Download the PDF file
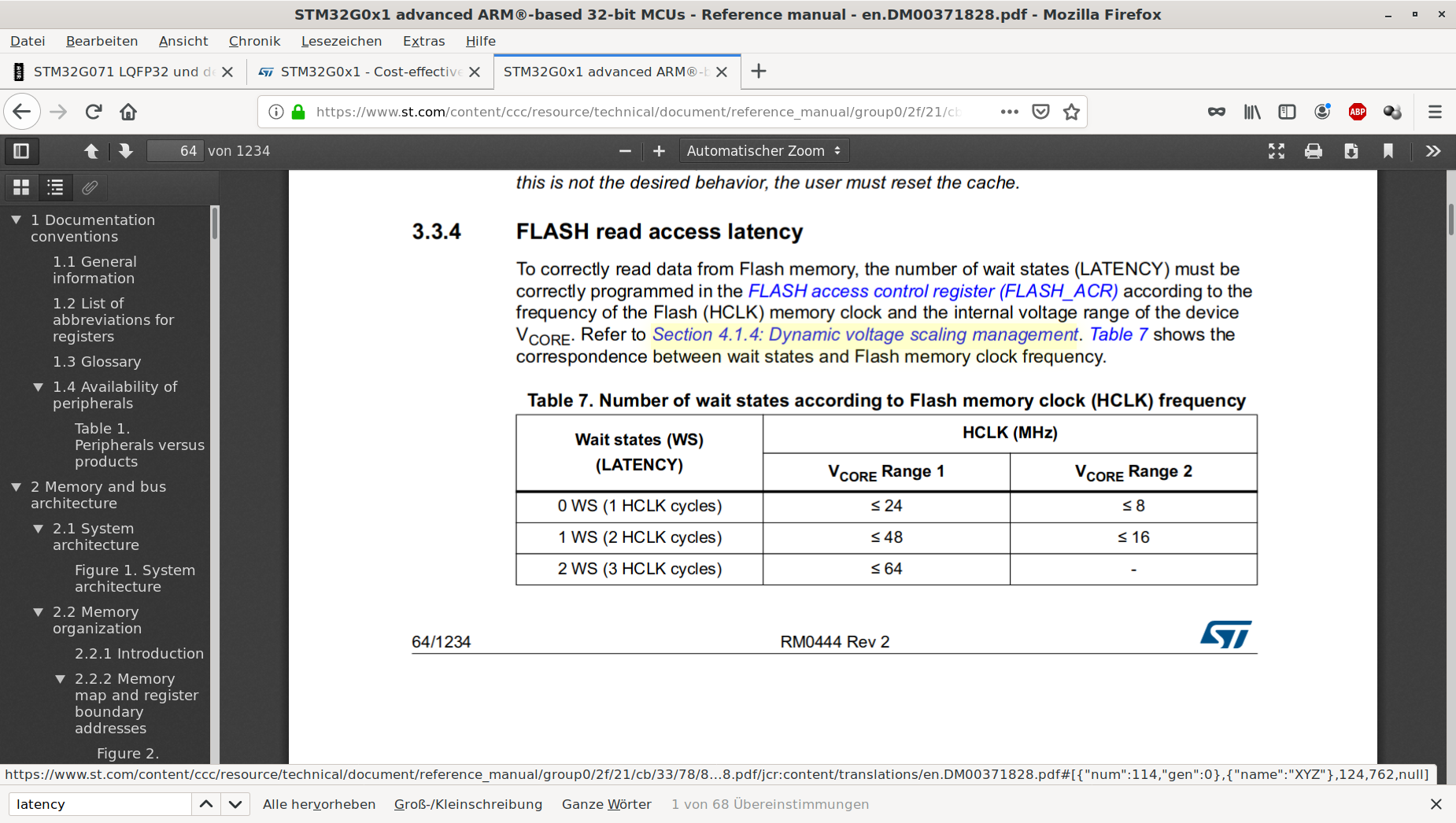The height and width of the screenshot is (823, 1456). (x=1351, y=150)
